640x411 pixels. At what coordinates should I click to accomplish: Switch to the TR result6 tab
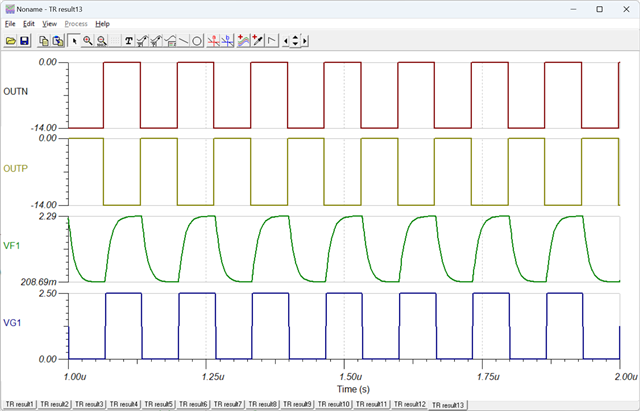click(x=193, y=404)
